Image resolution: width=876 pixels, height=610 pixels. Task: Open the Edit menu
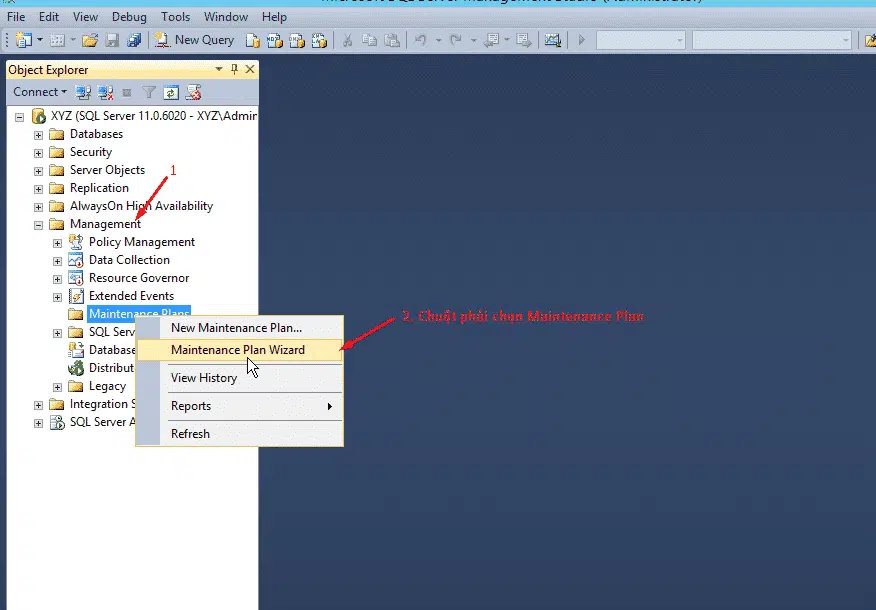pyautogui.click(x=49, y=17)
